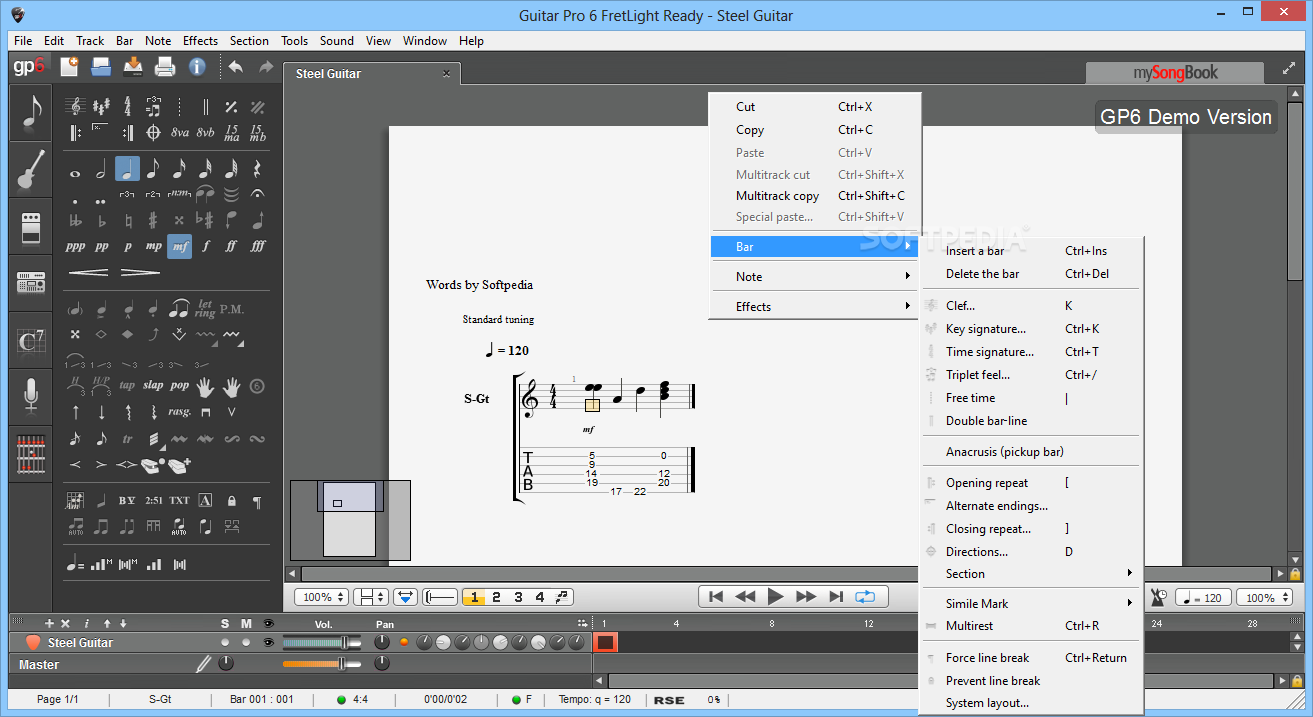Click the open file folder icon
This screenshot has width=1313, height=717.
click(x=101, y=67)
